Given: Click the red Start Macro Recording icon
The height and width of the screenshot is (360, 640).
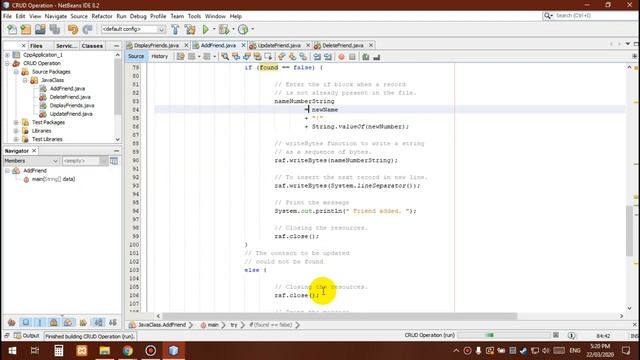Looking at the screenshot, I should click(341, 57).
